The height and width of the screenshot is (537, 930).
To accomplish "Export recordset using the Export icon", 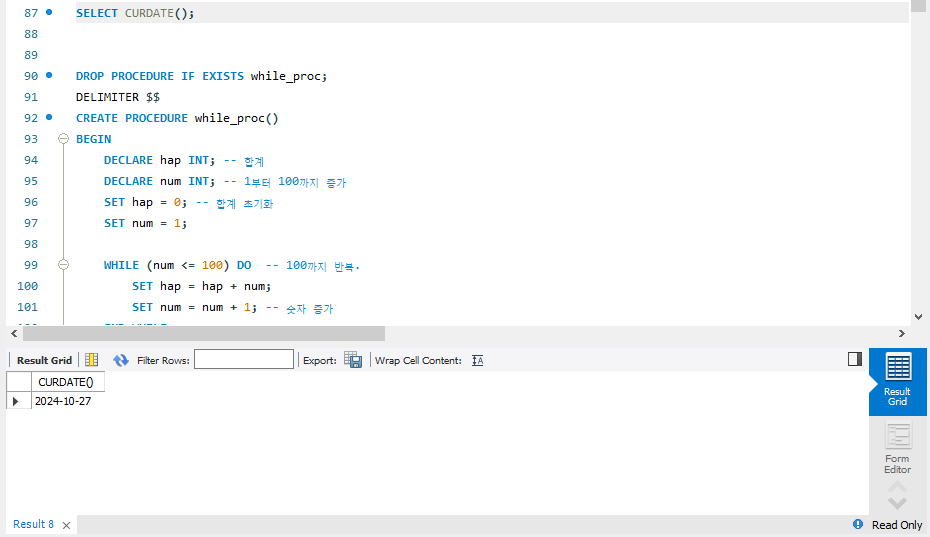I will pyautogui.click(x=353, y=360).
